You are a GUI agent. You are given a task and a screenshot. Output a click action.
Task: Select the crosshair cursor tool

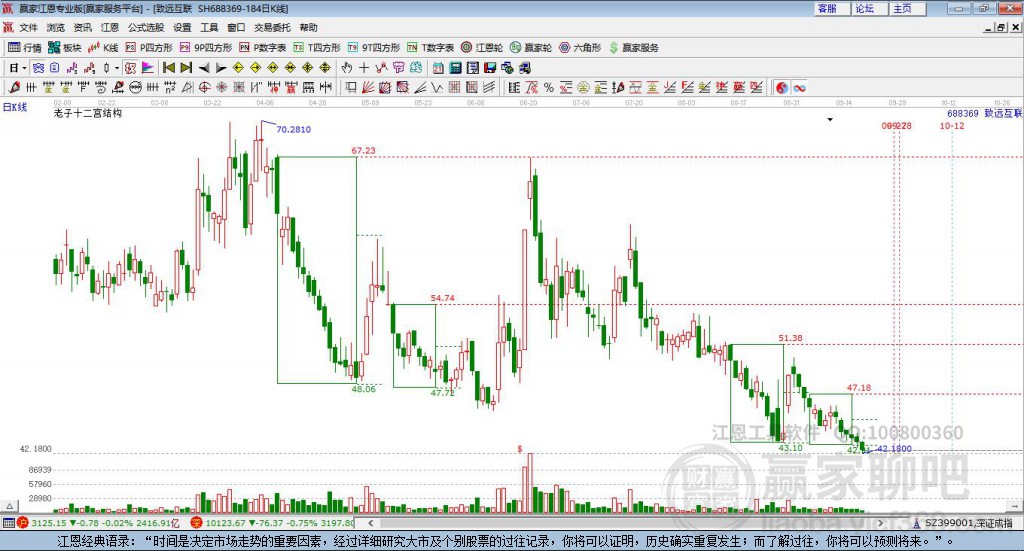(x=364, y=68)
